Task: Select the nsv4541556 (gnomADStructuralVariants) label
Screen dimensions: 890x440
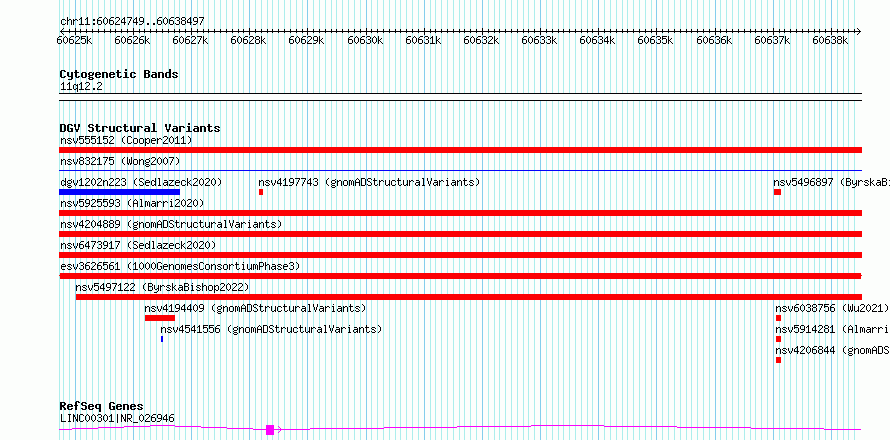Action: click(271, 329)
